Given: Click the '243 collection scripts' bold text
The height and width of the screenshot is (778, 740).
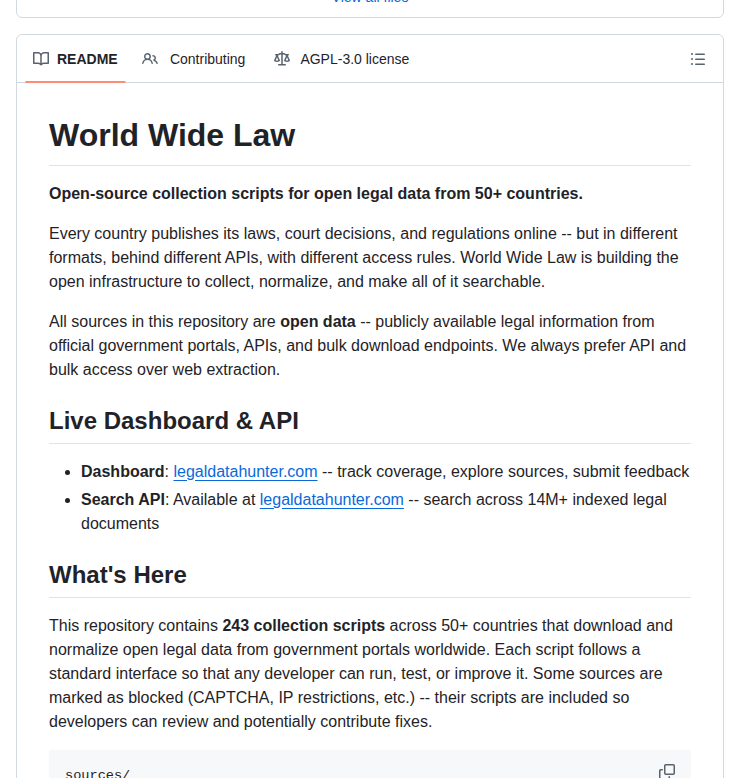Looking at the screenshot, I should [303, 626].
